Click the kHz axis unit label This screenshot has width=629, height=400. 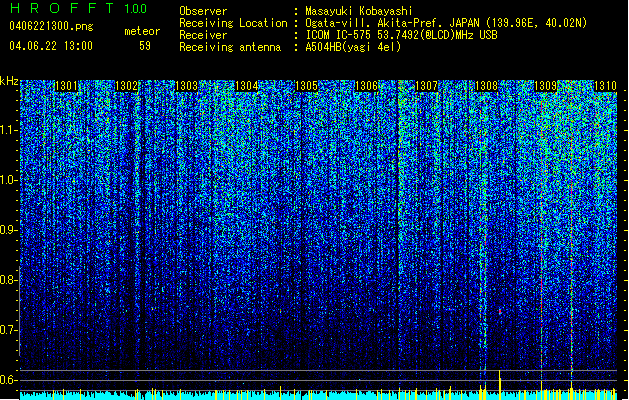point(9,81)
